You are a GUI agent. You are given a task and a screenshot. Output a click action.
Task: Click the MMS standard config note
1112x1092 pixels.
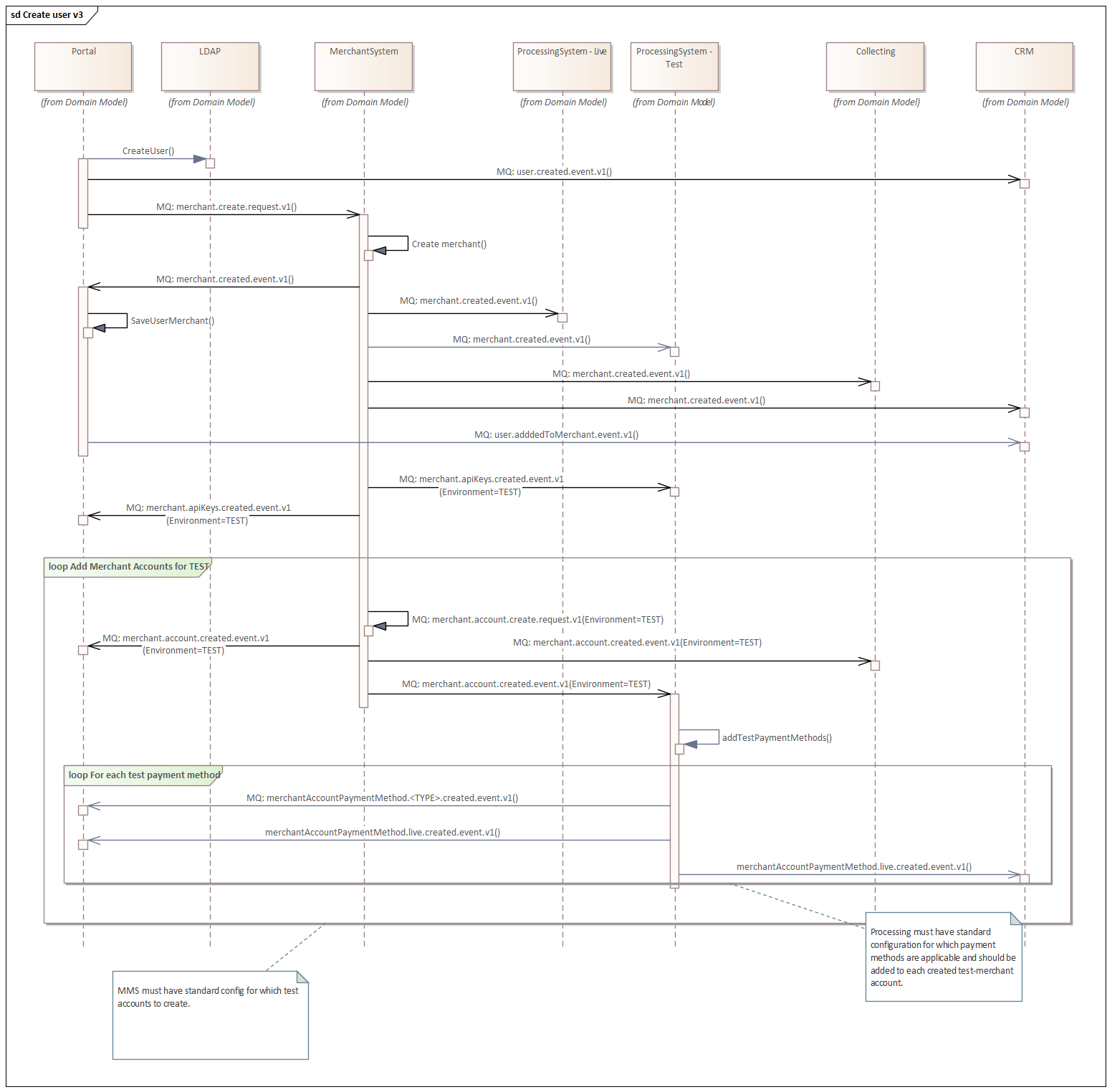210,1015
